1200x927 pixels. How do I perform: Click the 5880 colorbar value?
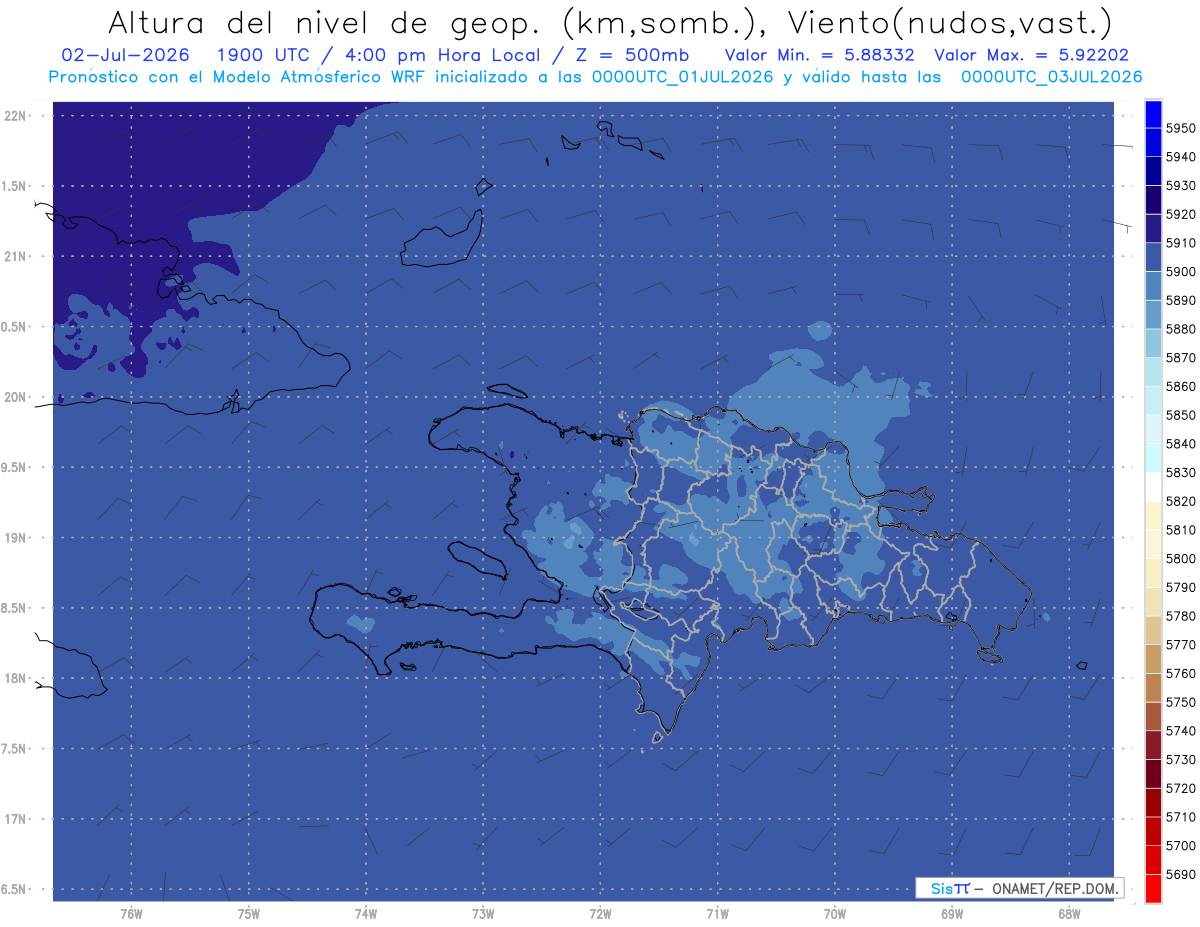(x=1181, y=328)
